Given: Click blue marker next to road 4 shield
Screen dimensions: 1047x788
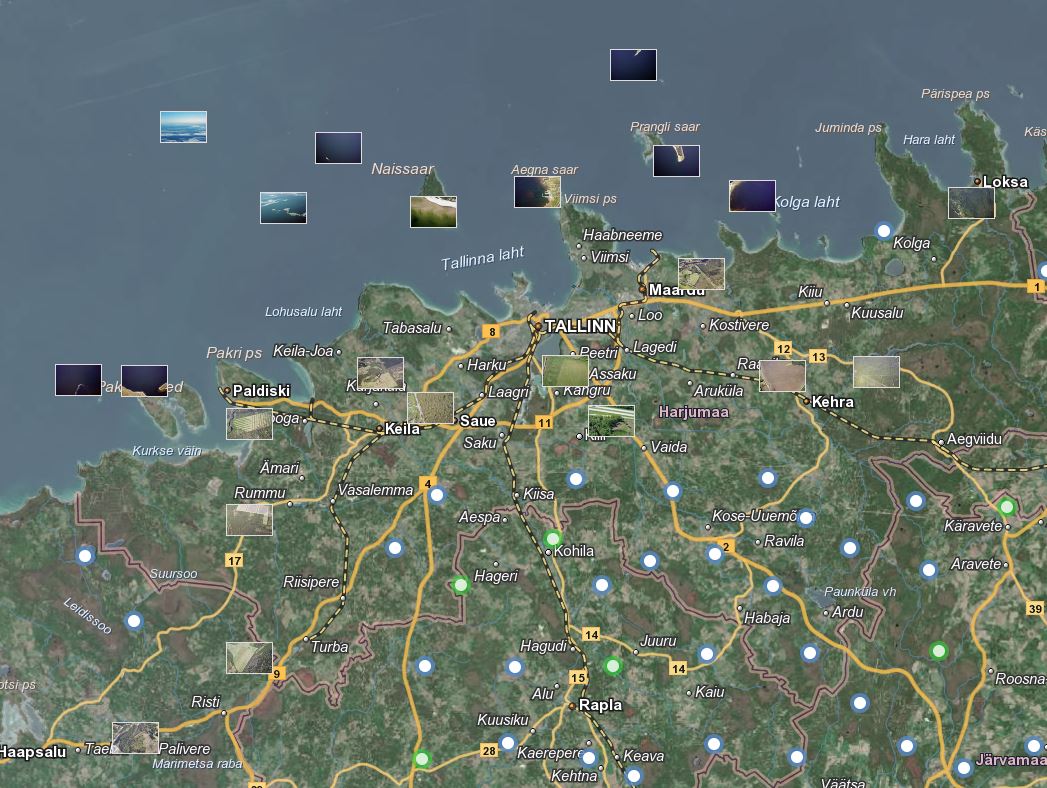Looking at the screenshot, I should pyautogui.click(x=437, y=495).
